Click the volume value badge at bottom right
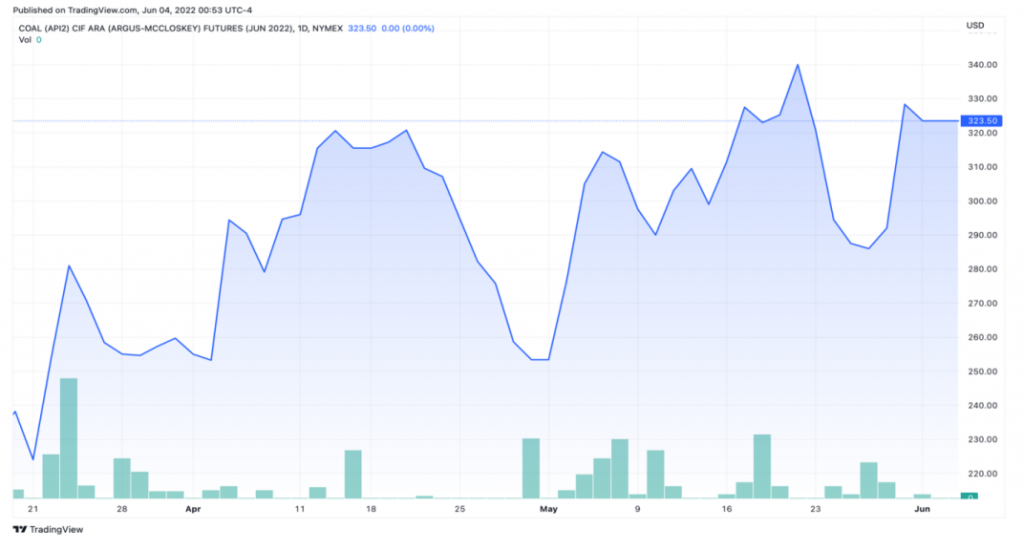This screenshot has width=1024, height=551. coord(969,496)
